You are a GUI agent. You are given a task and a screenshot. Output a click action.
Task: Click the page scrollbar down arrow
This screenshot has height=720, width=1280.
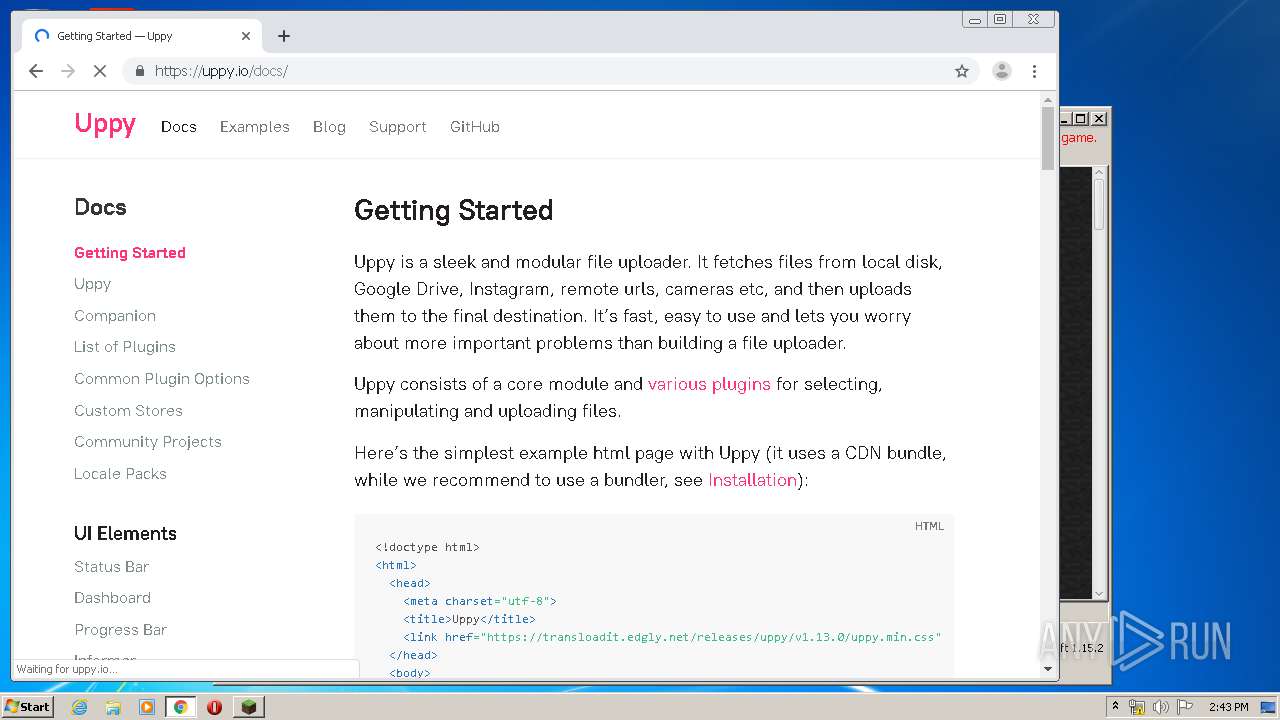point(1048,671)
